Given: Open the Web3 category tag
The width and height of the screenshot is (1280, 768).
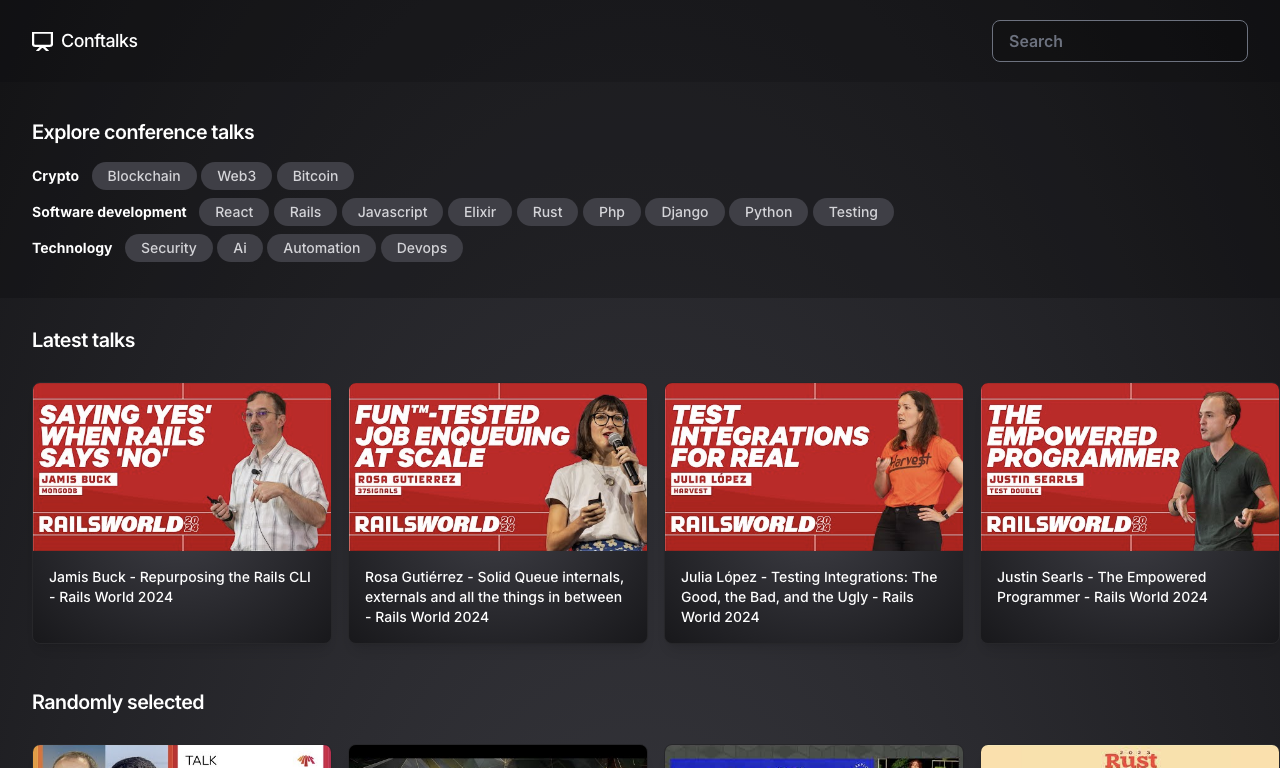Looking at the screenshot, I should (237, 176).
